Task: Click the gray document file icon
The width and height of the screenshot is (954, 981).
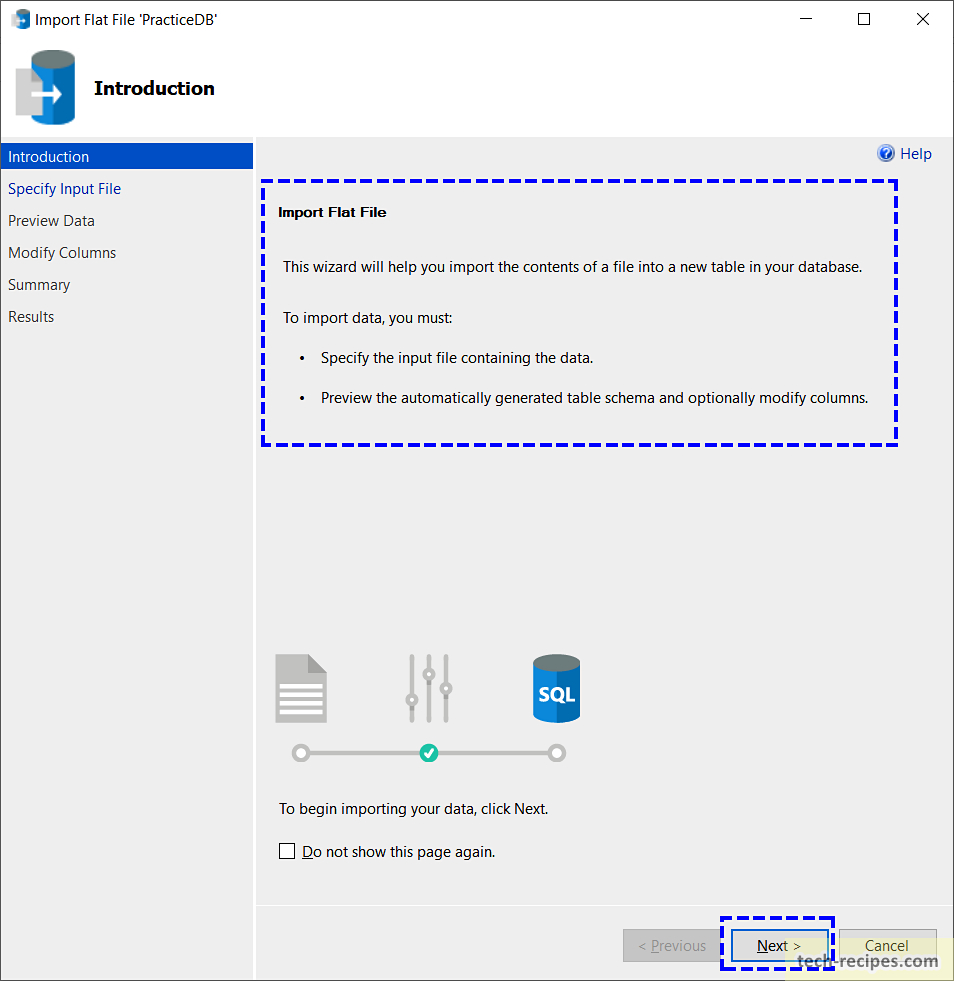Action: point(301,688)
